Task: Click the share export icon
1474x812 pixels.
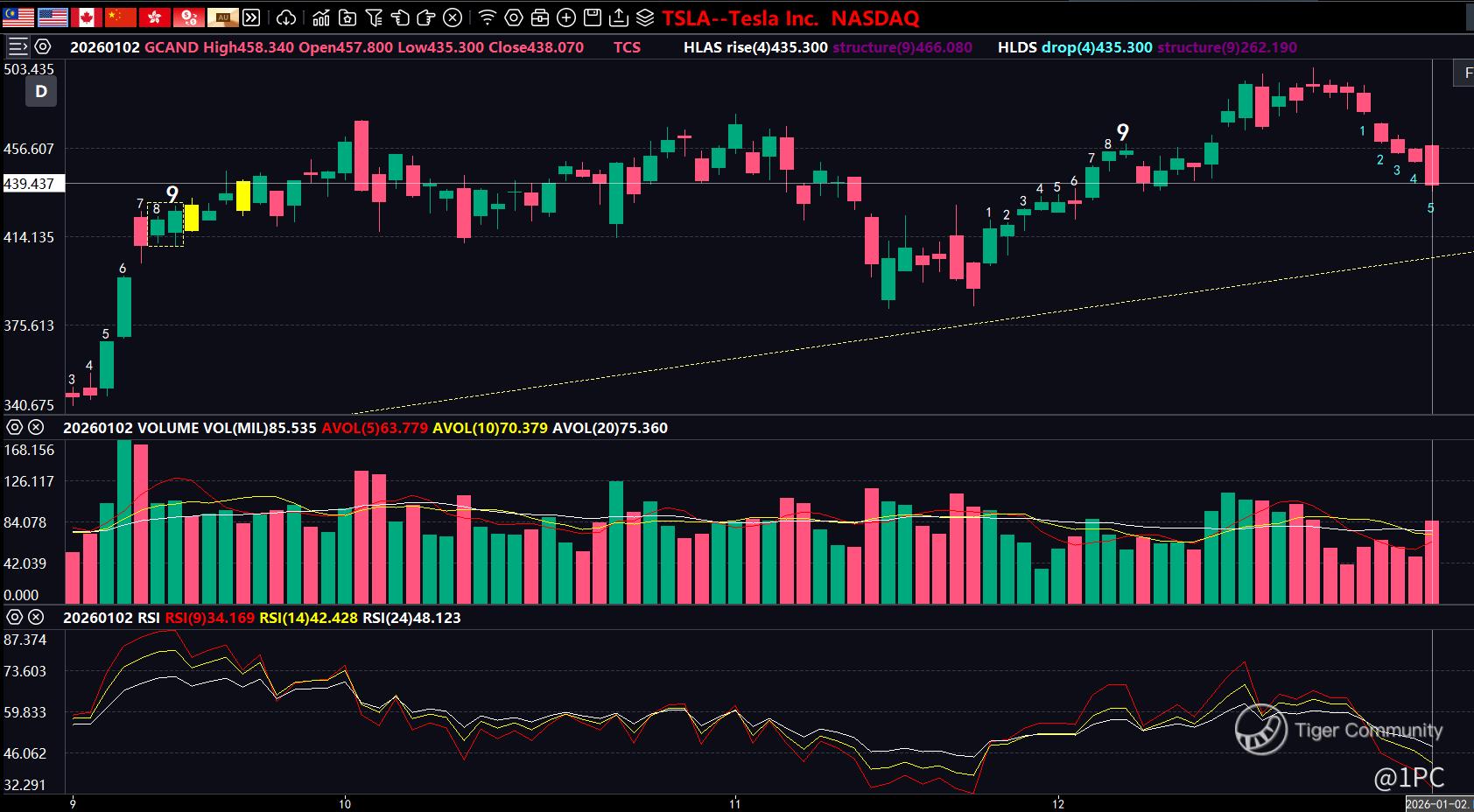Action: pos(619,17)
